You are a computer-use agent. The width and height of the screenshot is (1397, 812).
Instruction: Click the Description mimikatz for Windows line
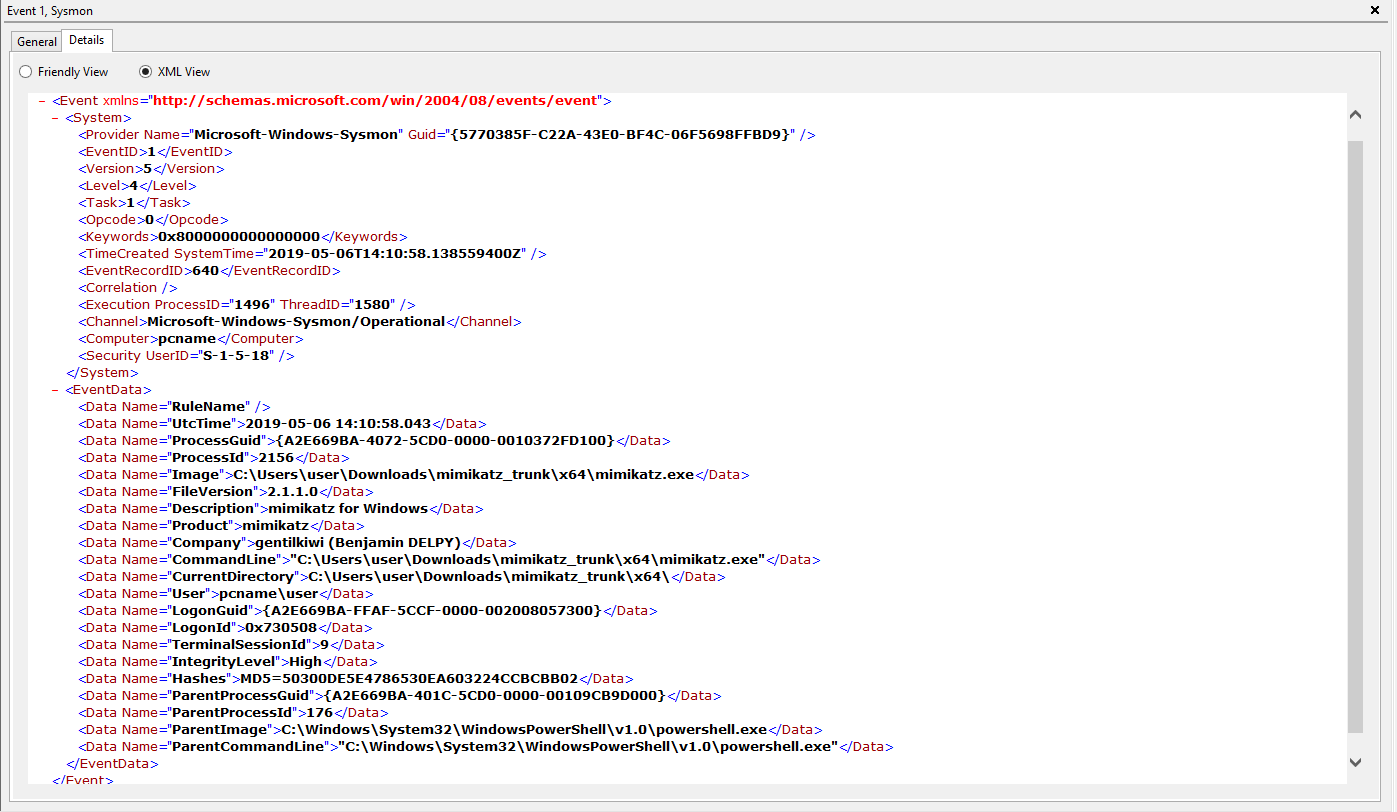[x=281, y=509]
